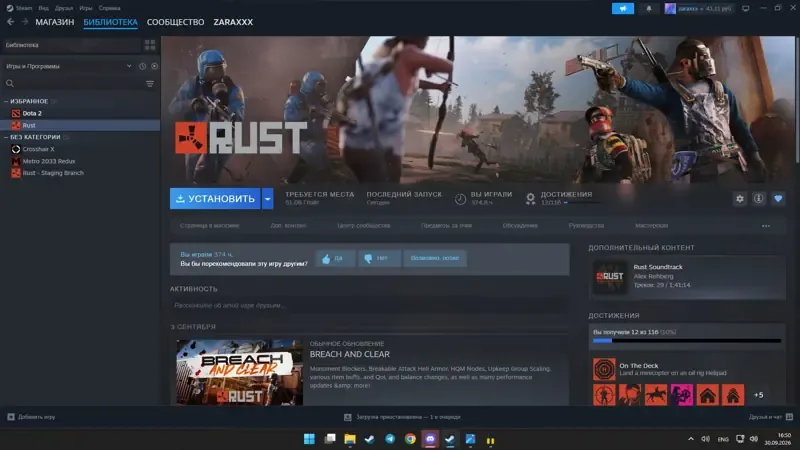Click the Установить install button
Image resolution: width=800 pixels, height=450 pixels.
coord(215,198)
